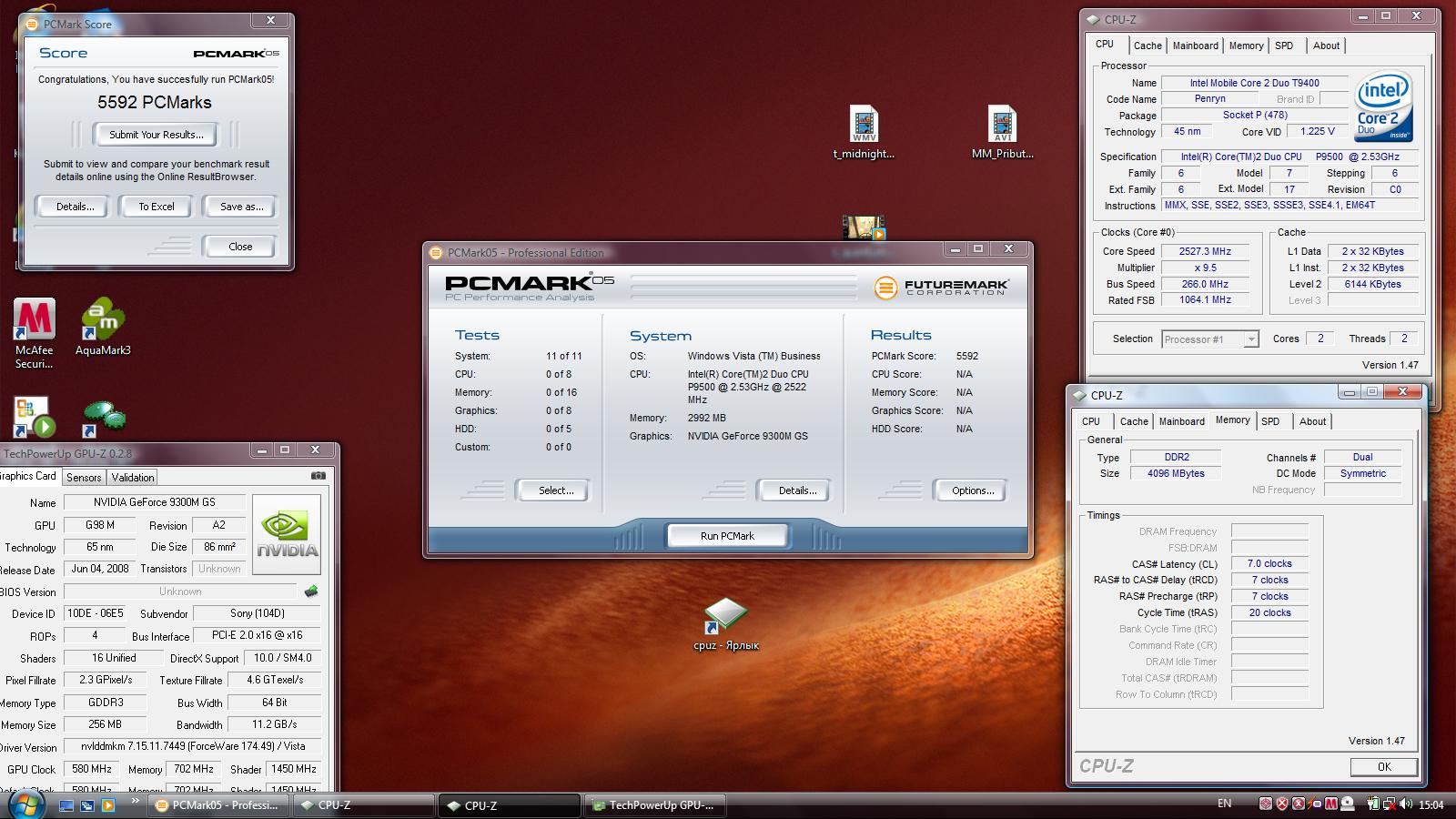Switch to TechPowerUp GPU-Z taskbar button
Screen dimensions: 1456x819
[655, 805]
